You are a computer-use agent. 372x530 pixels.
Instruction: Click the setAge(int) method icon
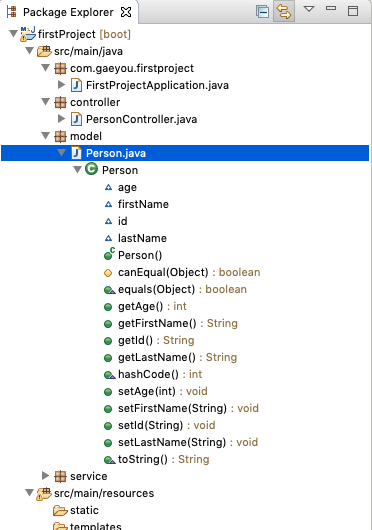pos(108,392)
